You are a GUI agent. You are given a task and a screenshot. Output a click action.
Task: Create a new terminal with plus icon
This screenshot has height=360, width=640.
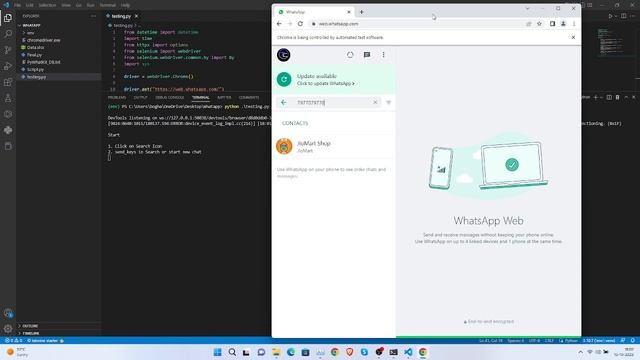596,97
